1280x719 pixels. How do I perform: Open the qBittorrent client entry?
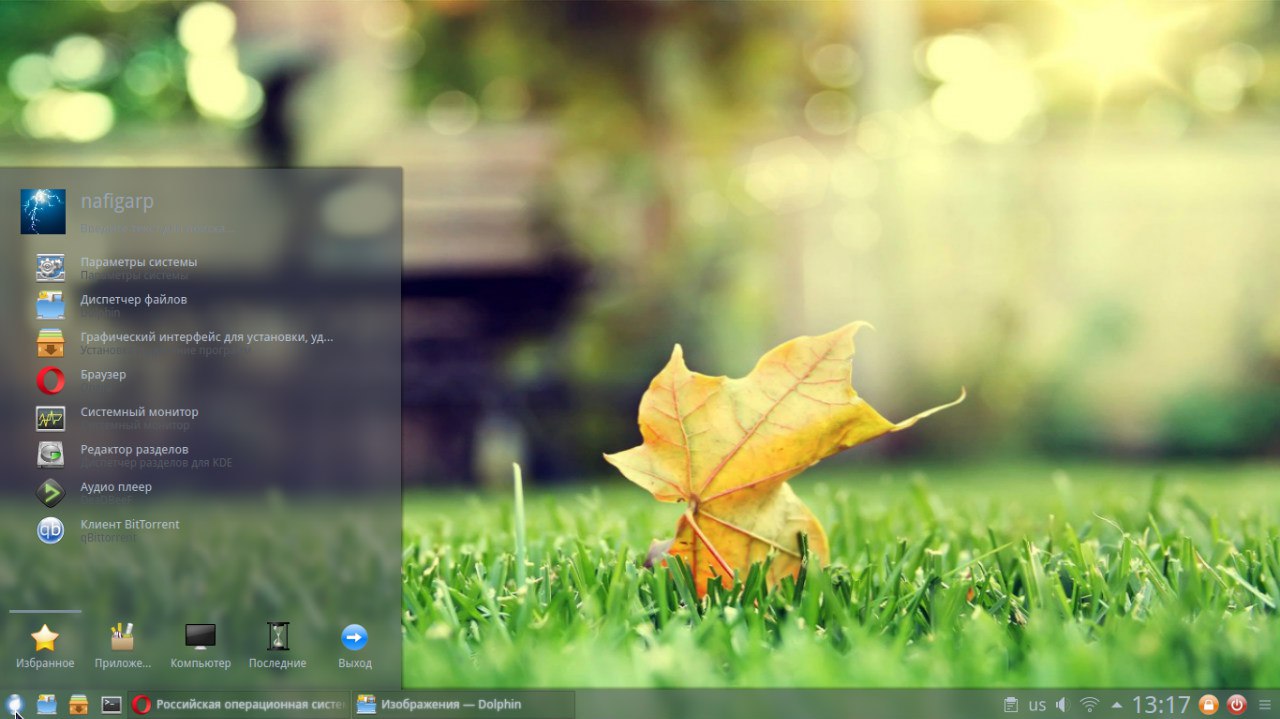[x=130, y=530]
